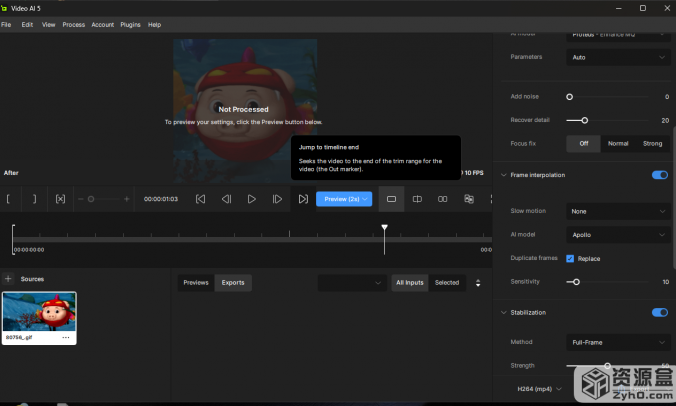Open the Apollo AI model dropdown
676x406 pixels.
(617, 235)
